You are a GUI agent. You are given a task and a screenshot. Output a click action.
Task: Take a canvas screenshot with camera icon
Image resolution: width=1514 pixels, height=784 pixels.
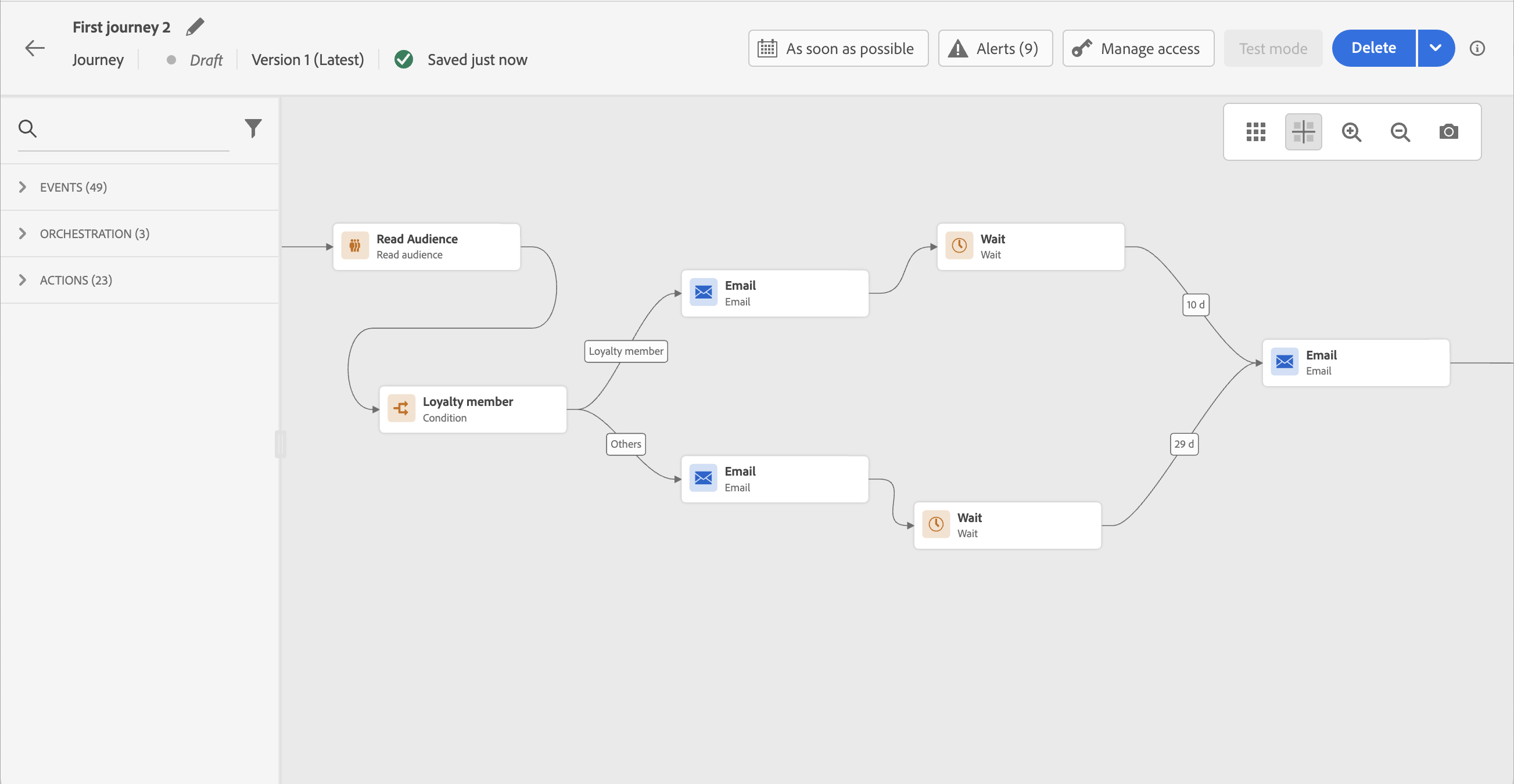[1448, 132]
